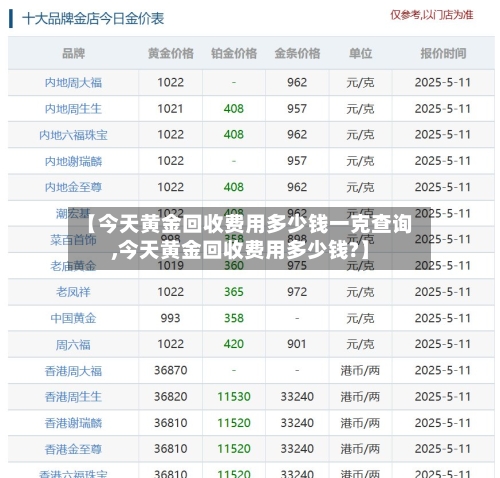The width and height of the screenshot is (500, 478).
Task: Select gold bar price 972 for 老凤祥
Action: pyautogui.click(x=297, y=292)
